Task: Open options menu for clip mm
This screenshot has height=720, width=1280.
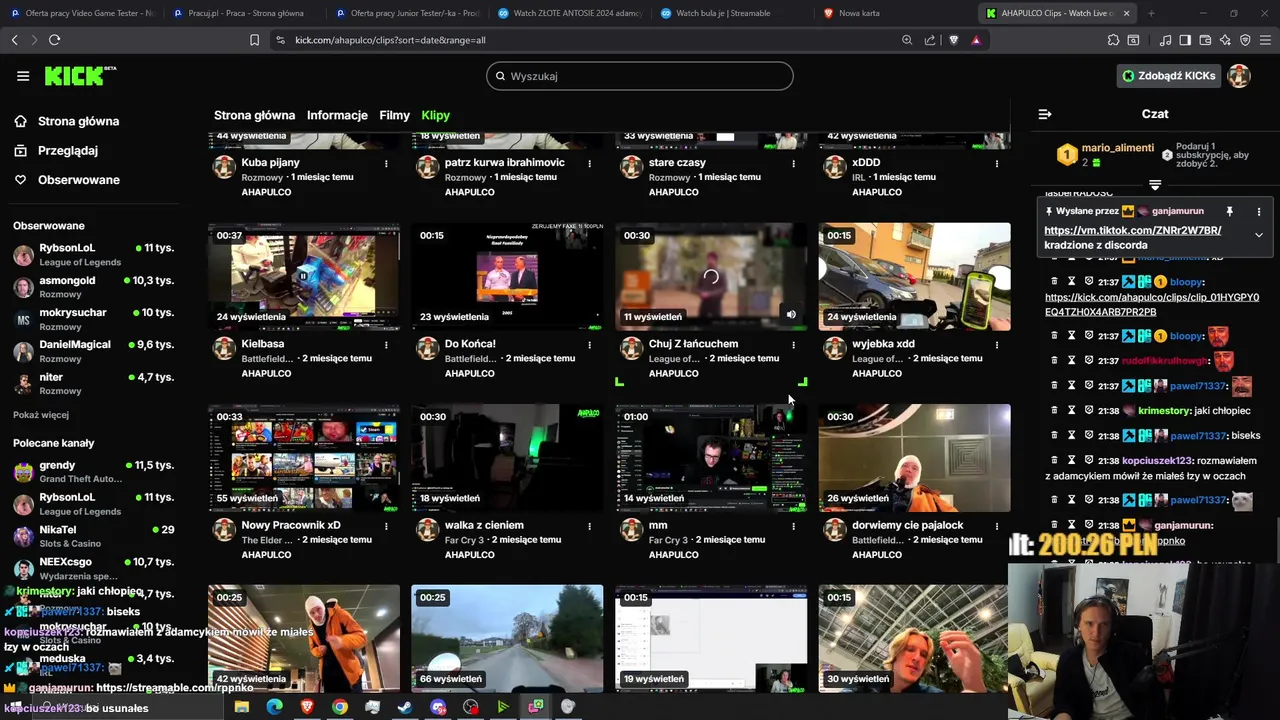Action: click(793, 526)
